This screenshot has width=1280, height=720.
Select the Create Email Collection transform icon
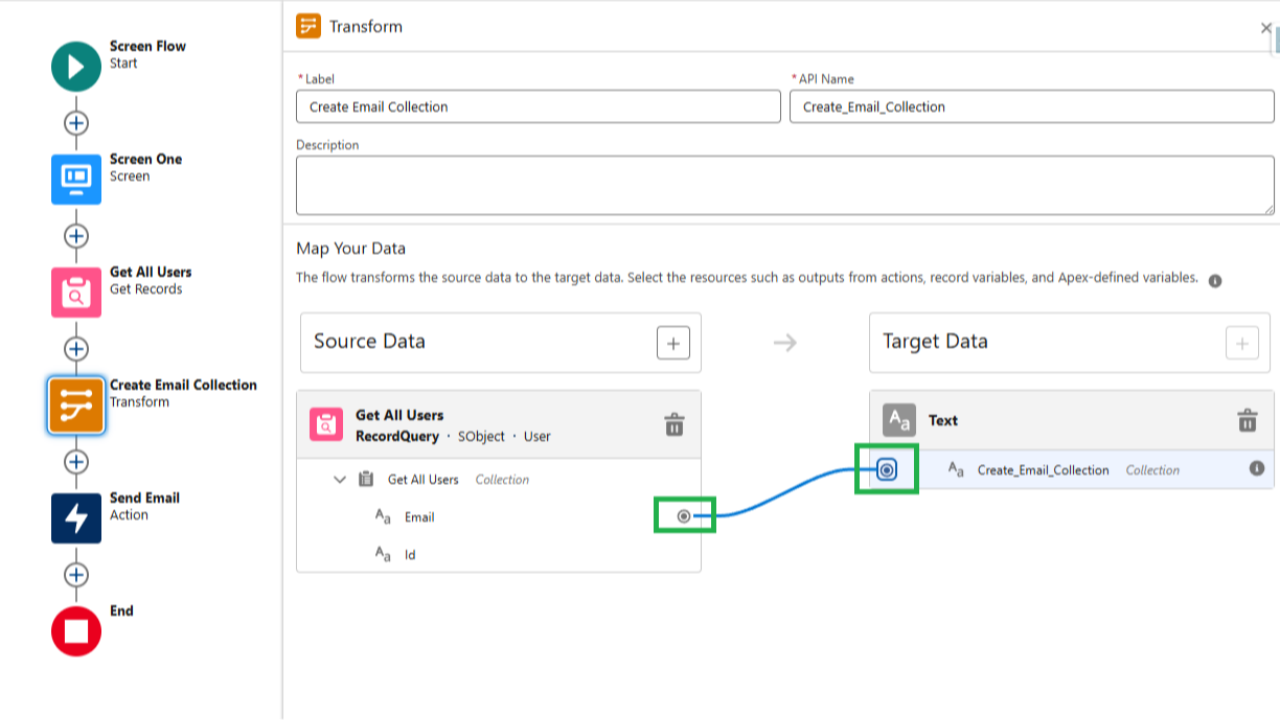(76, 405)
